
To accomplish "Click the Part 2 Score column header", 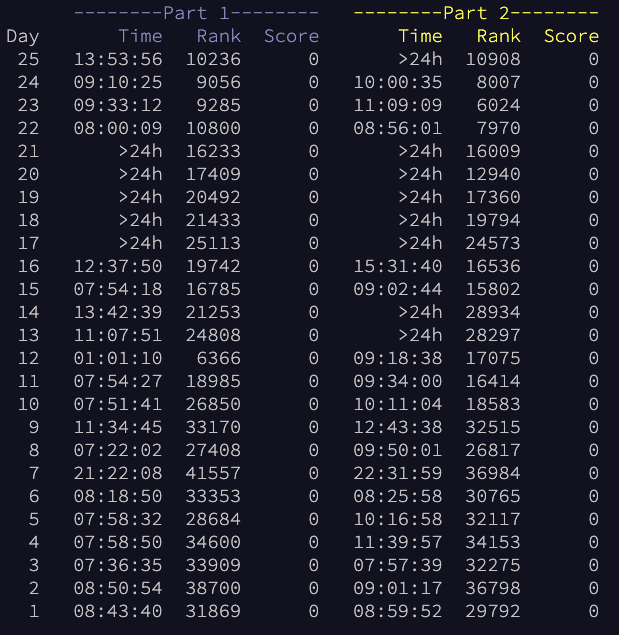I will coord(571,36).
